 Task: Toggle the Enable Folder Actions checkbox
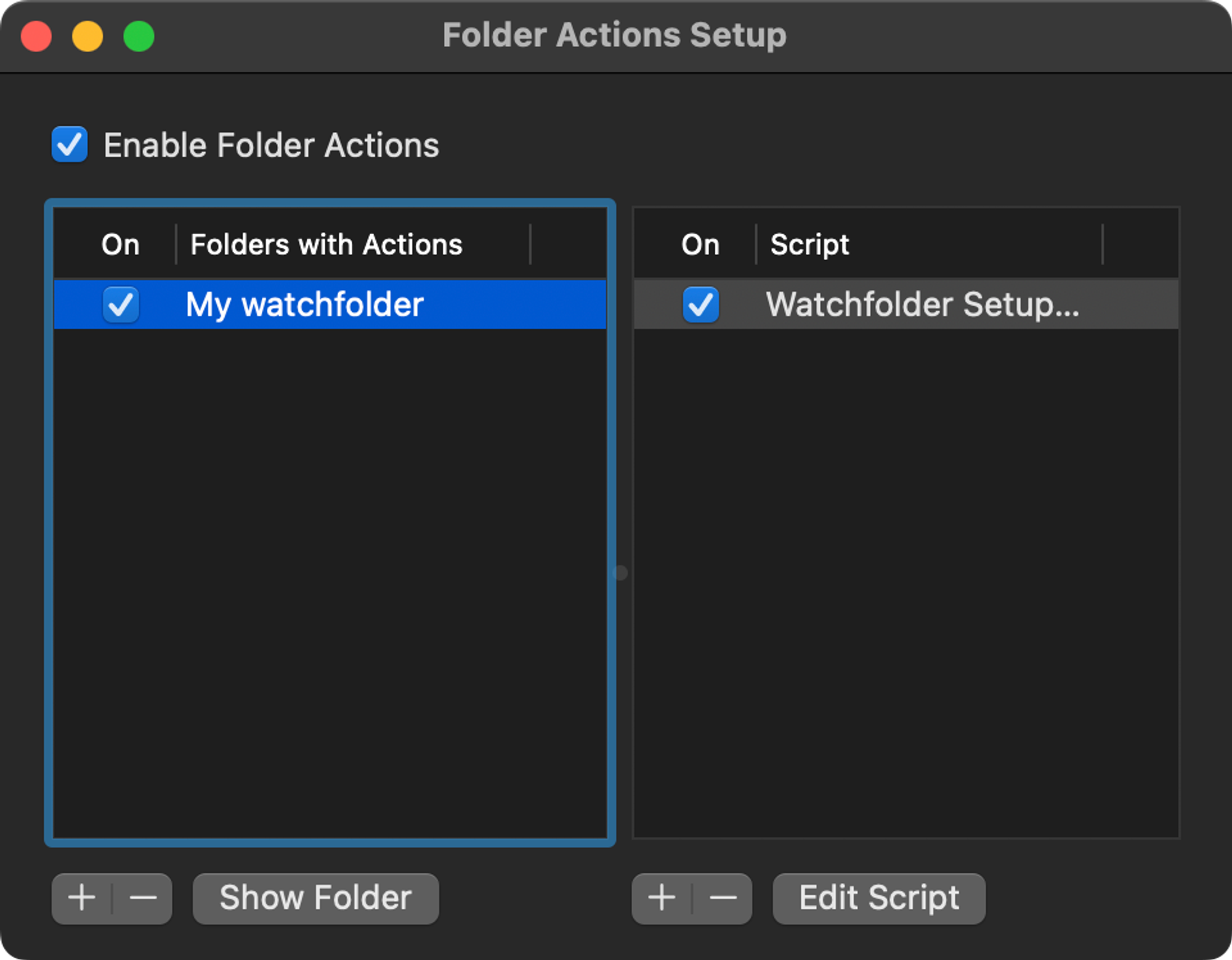pyautogui.click(x=70, y=145)
